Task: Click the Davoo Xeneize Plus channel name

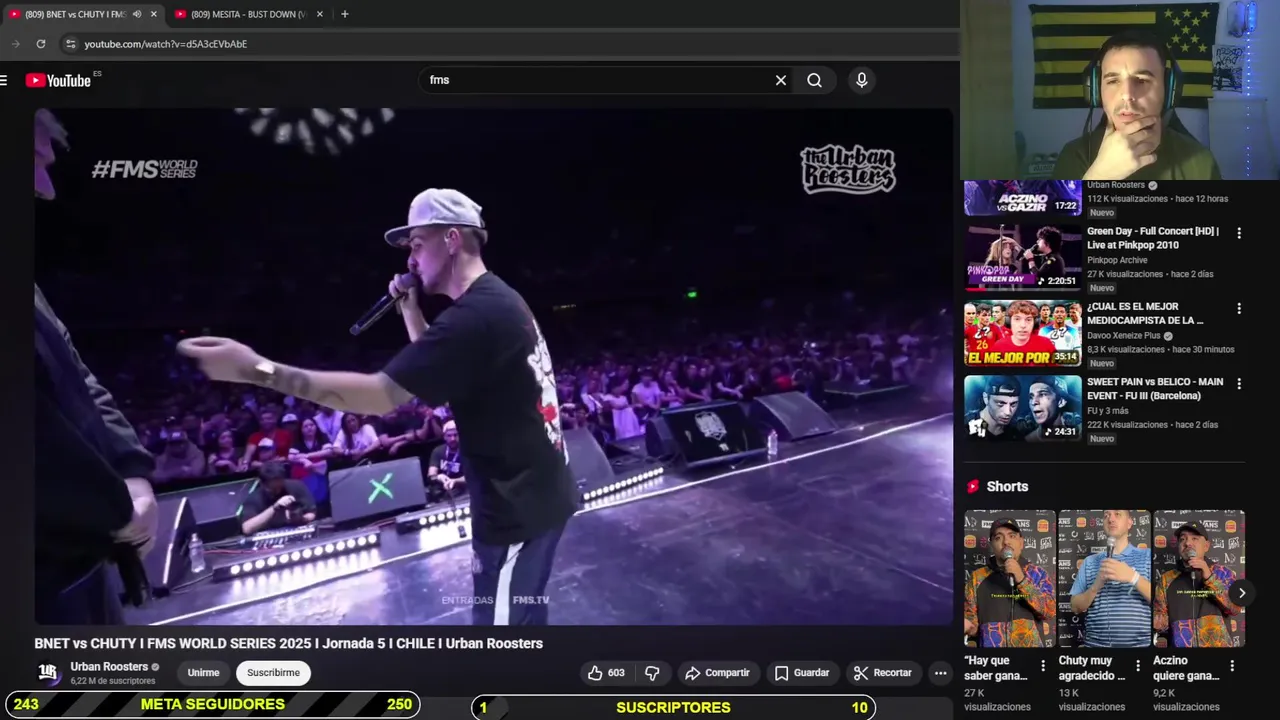Action: (1124, 336)
